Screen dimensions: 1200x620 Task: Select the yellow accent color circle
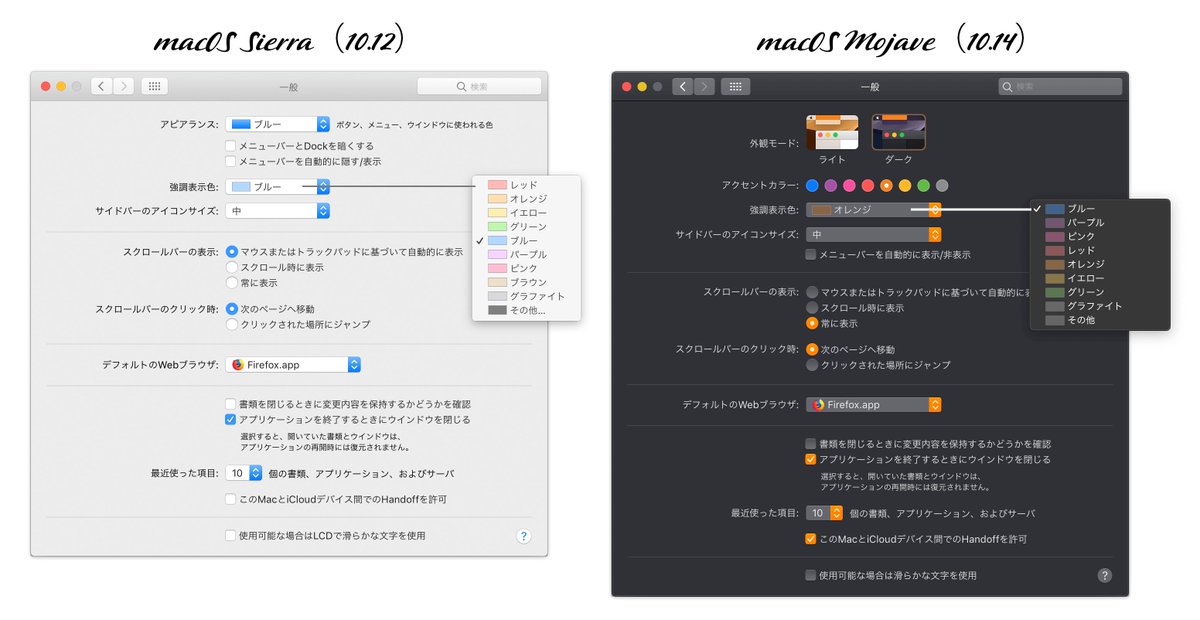[905, 185]
